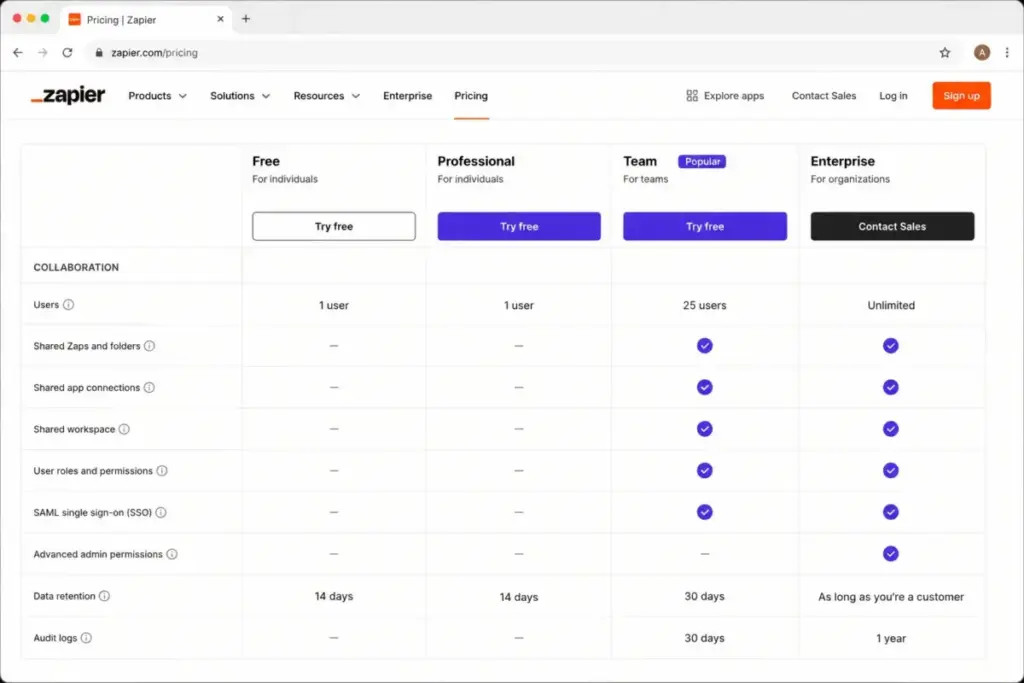
Task: Expand the Solutions dropdown menu
Action: tap(240, 96)
